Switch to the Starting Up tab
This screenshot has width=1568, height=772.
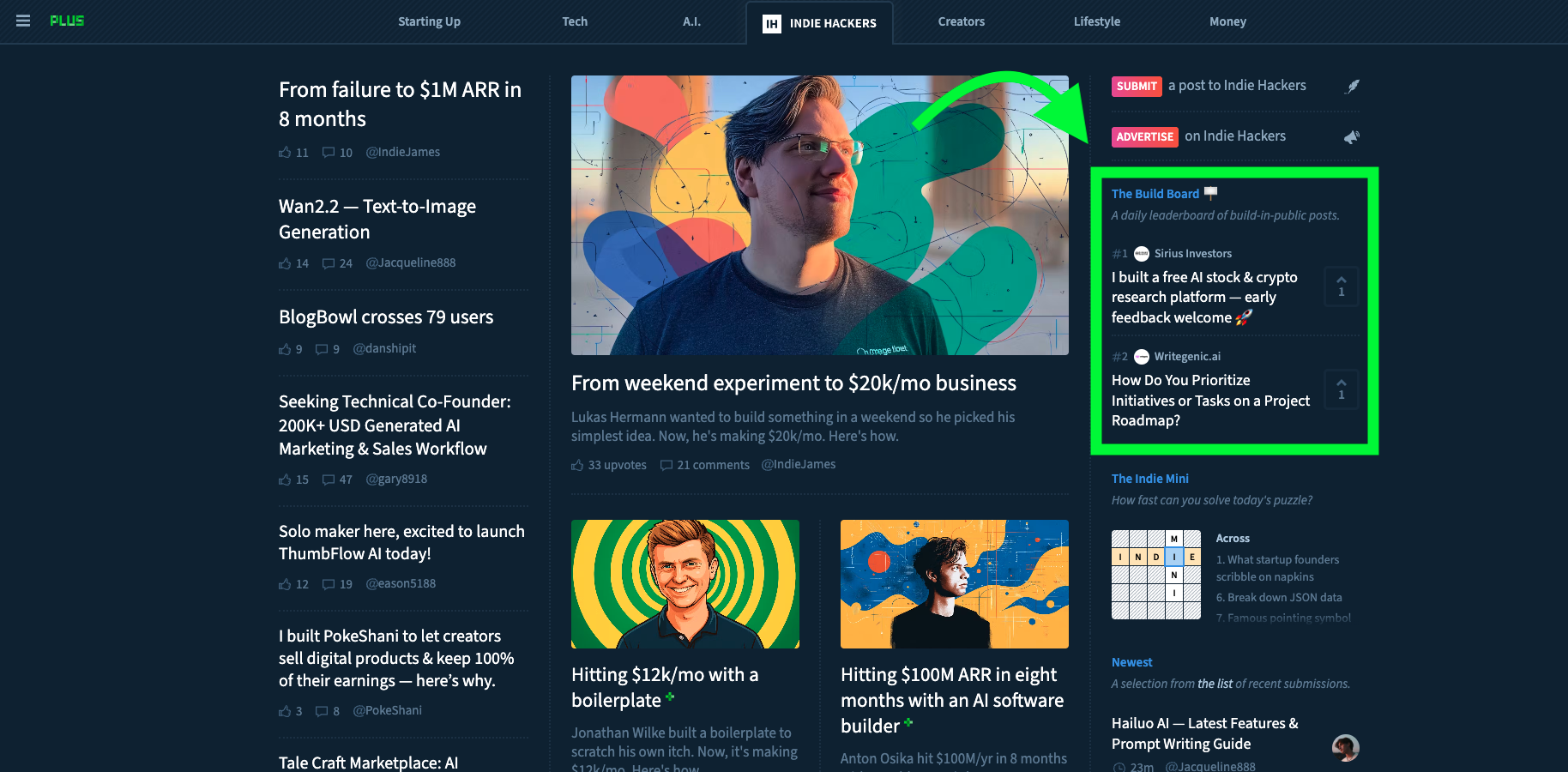(x=429, y=21)
